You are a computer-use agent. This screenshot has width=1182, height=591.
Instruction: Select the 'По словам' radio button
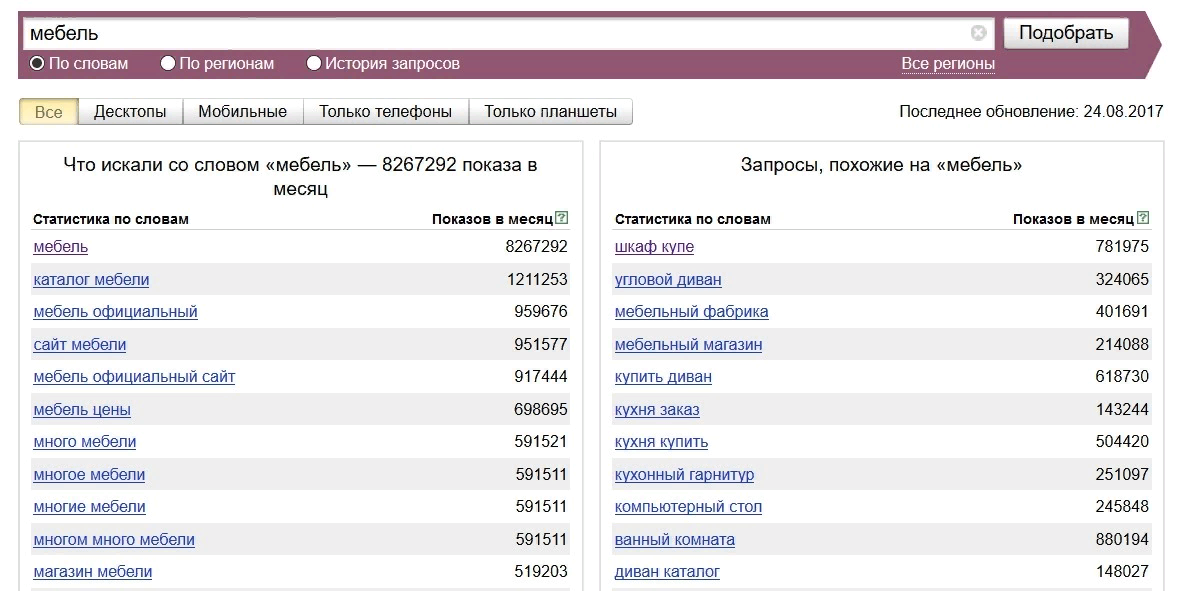tap(37, 63)
